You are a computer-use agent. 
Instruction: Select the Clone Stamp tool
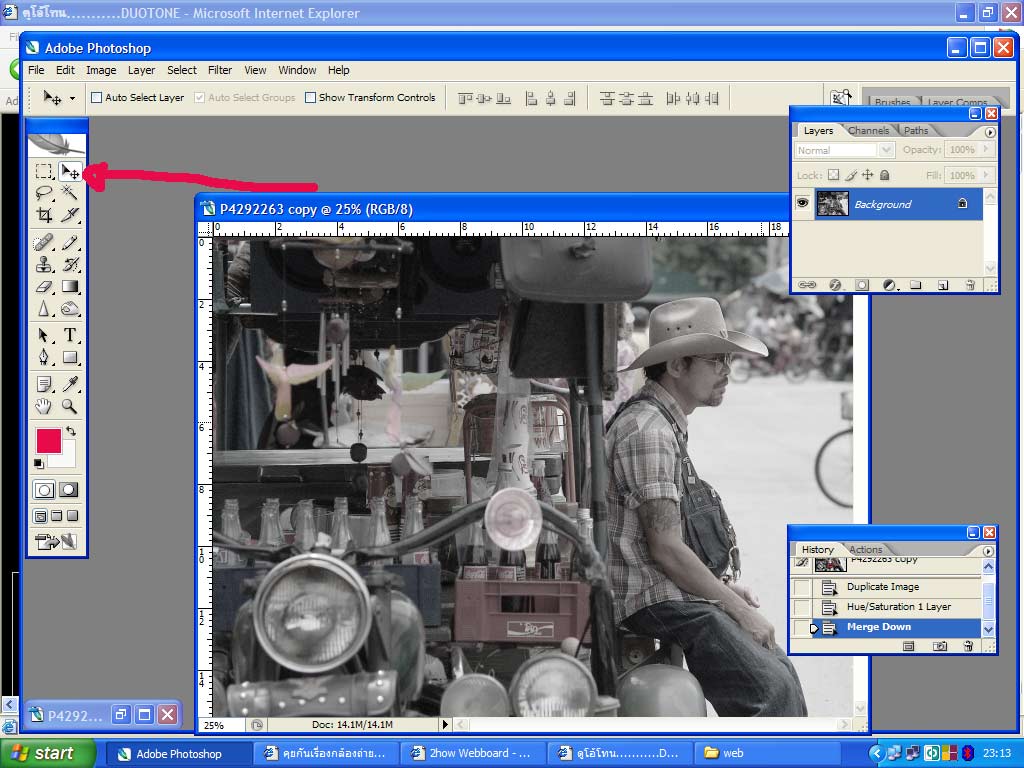point(44,265)
